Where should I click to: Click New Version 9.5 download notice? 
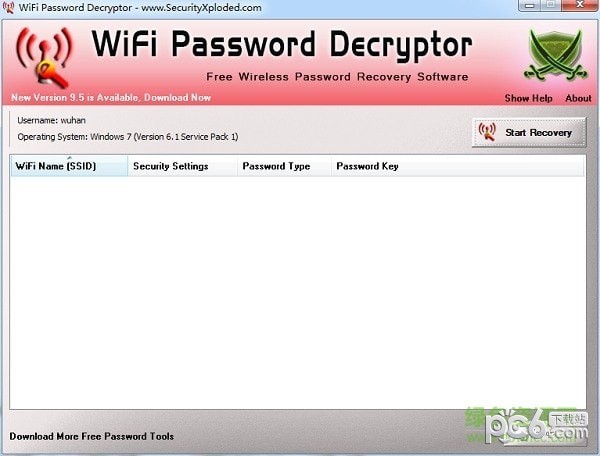click(111, 98)
